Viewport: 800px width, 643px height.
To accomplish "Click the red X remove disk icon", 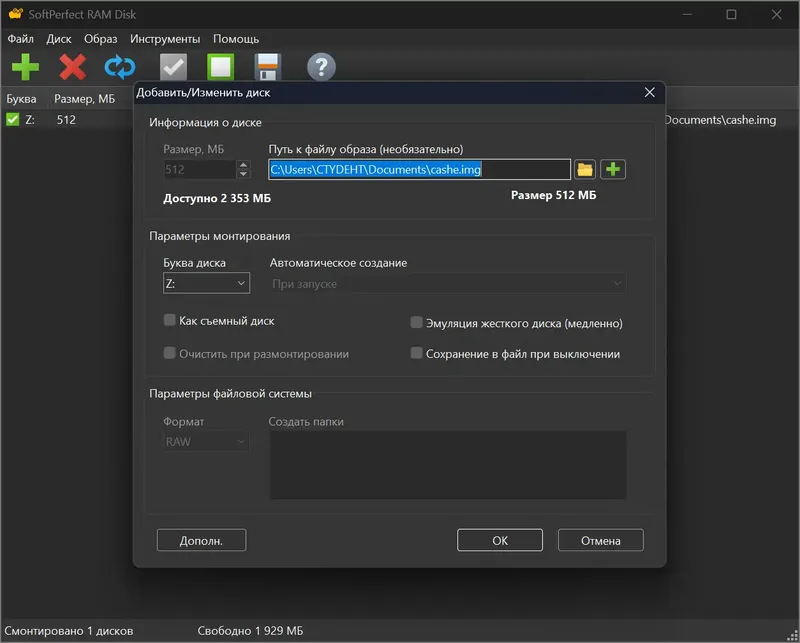I will click(72, 67).
